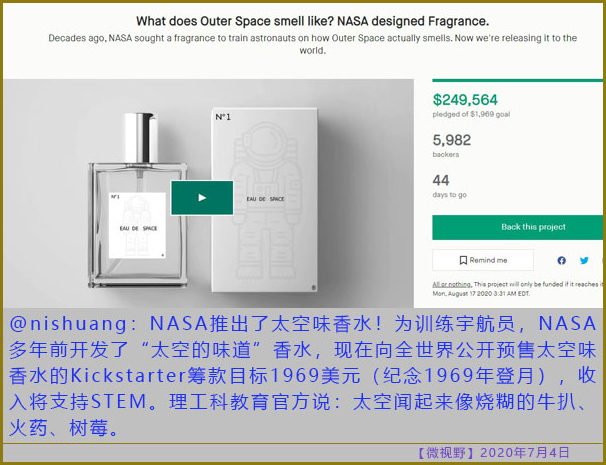Click the white astronaut perfume box image
This screenshot has width=606, height=465.
pyautogui.click(x=265, y=200)
